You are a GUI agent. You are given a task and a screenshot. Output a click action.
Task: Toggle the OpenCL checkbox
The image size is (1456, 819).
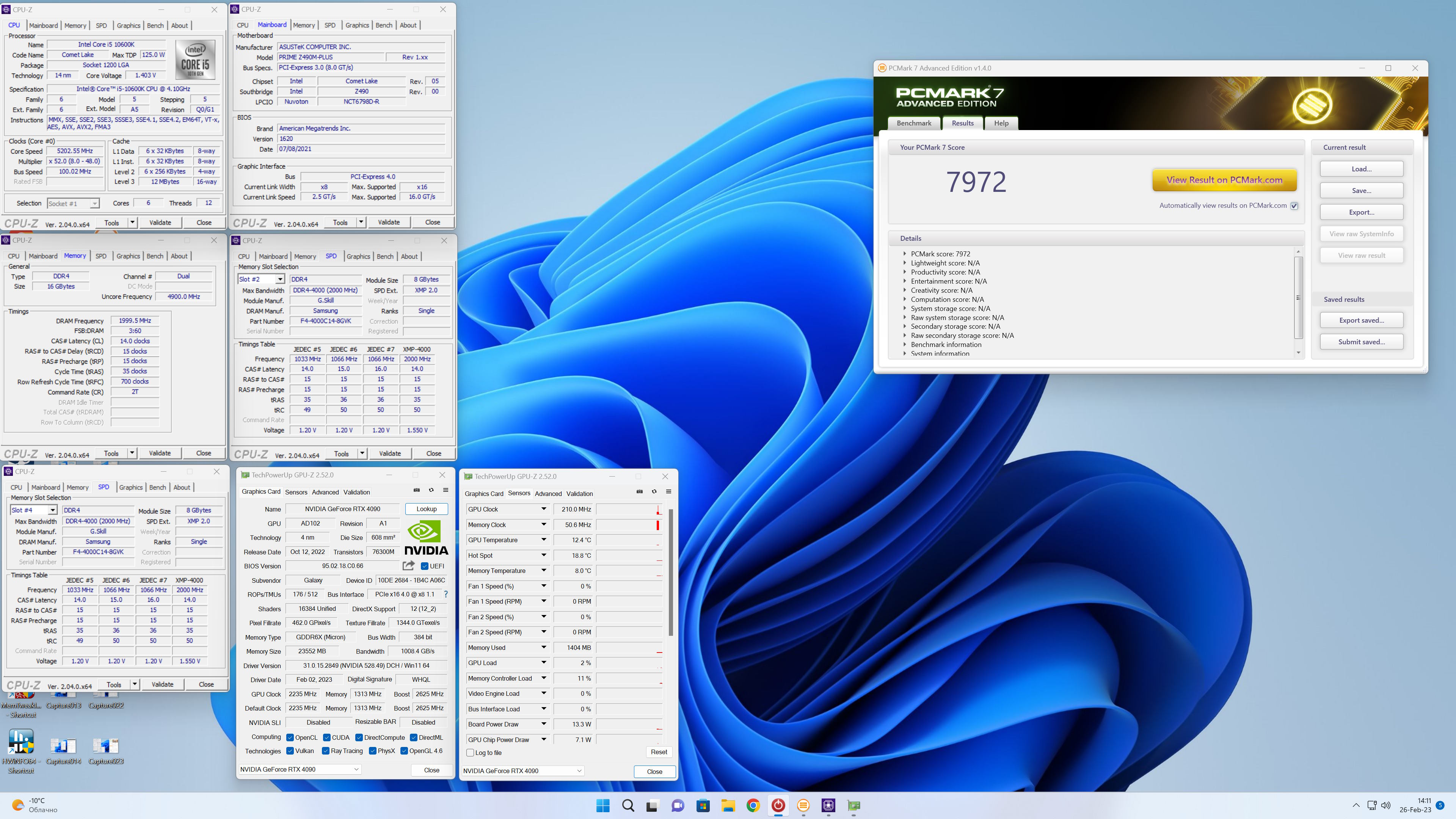(290, 737)
